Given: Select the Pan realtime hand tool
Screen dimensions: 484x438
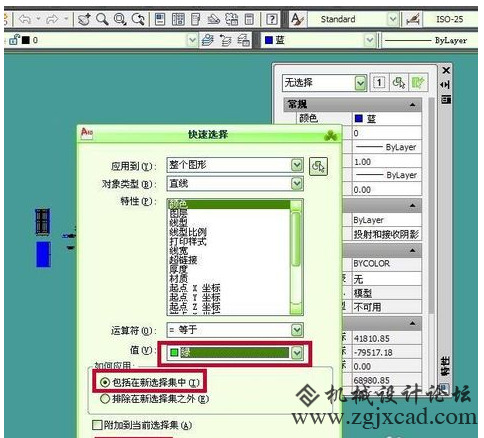Looking at the screenshot, I should pyautogui.click(x=84, y=19).
